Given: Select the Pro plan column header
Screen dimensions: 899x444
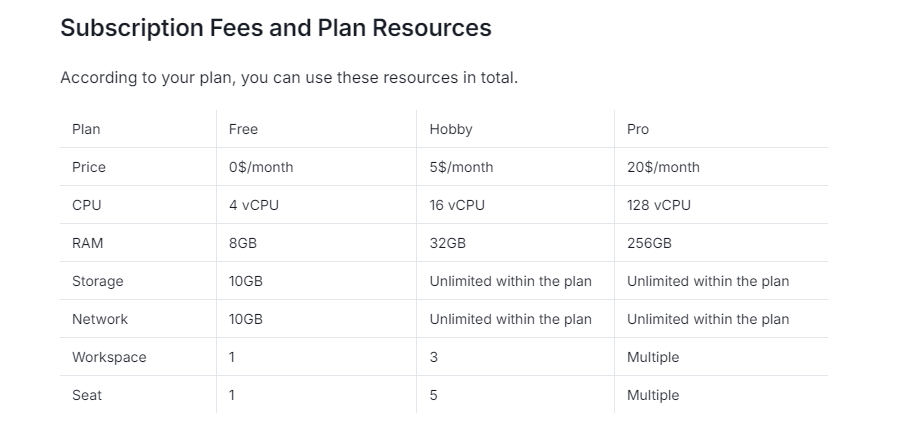Looking at the screenshot, I should click(x=638, y=129).
